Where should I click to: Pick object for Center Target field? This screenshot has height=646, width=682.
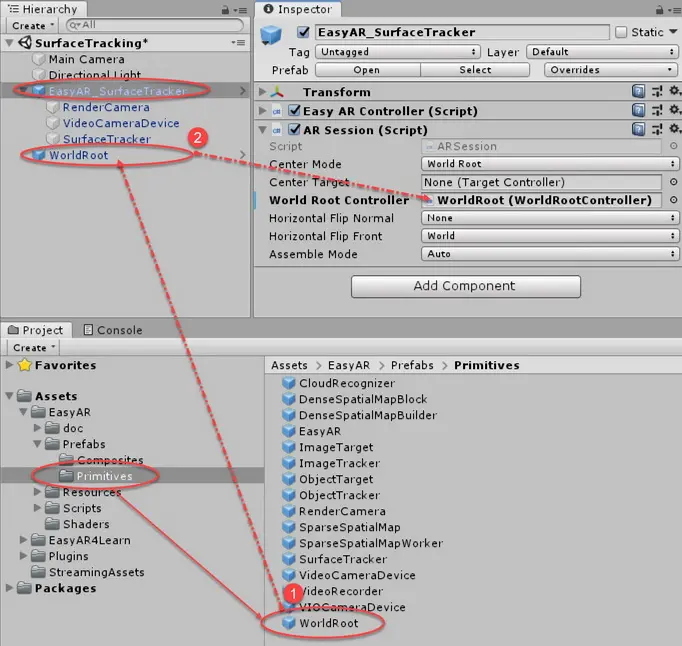[x=673, y=182]
